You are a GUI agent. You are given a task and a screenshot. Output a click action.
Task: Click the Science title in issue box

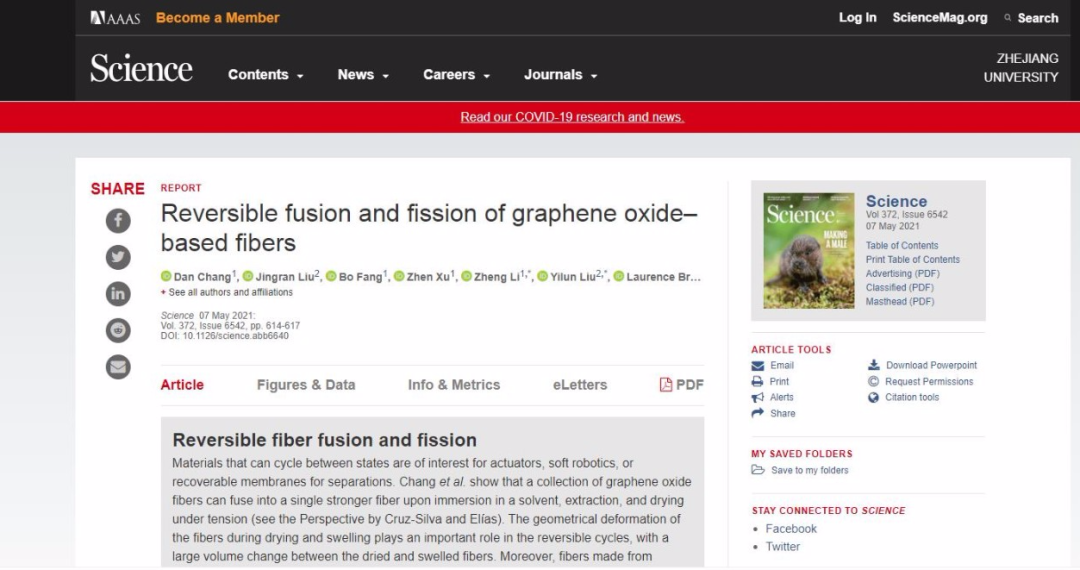(x=896, y=201)
